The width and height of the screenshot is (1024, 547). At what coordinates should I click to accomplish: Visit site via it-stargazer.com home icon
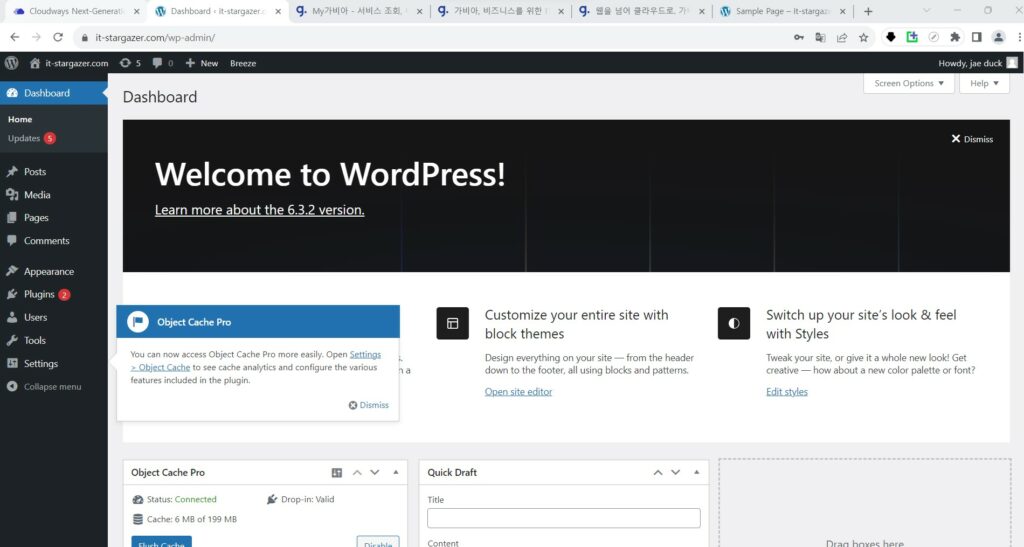(69, 63)
